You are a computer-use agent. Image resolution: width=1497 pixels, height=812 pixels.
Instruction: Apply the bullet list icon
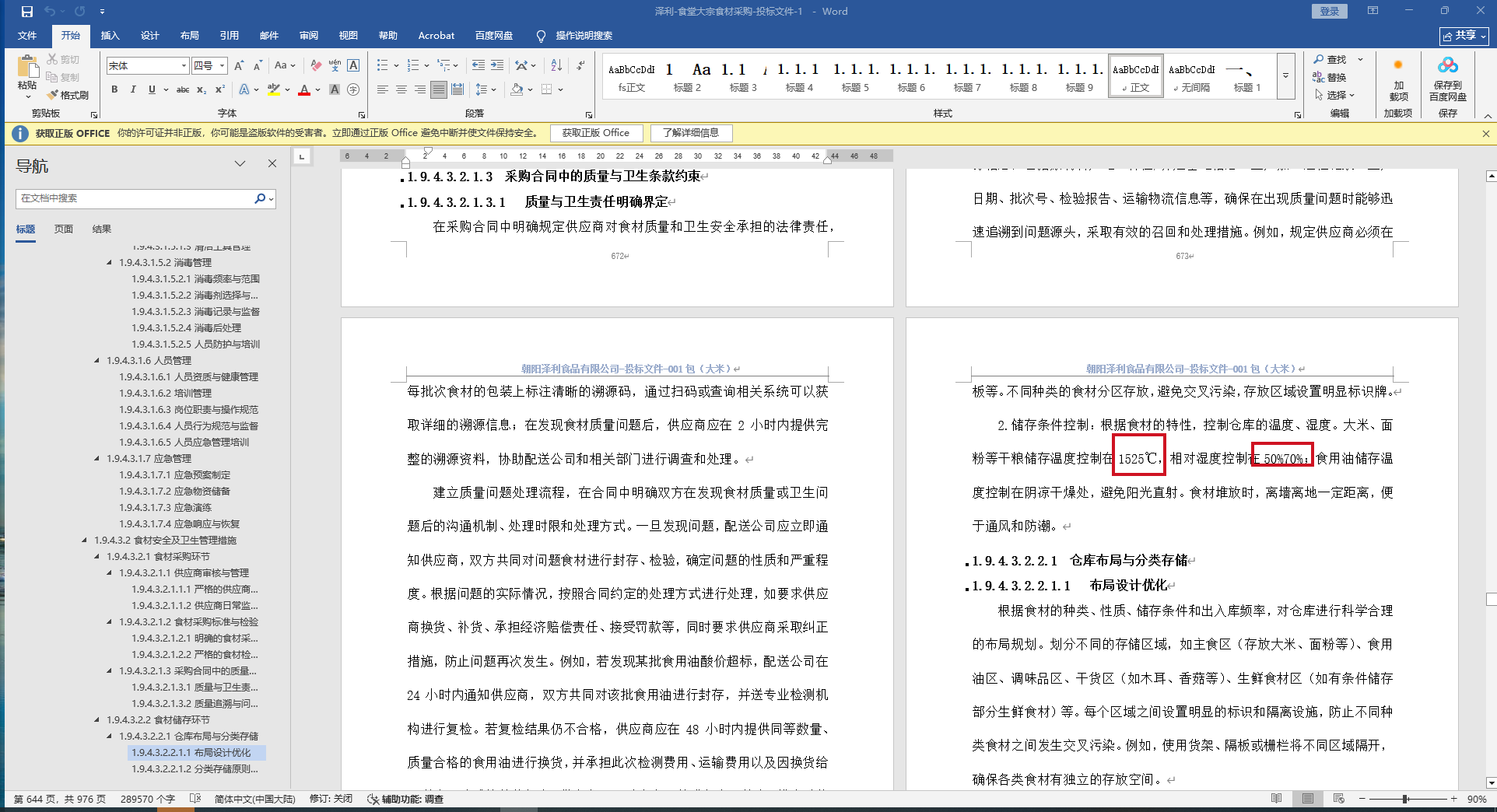[382, 65]
